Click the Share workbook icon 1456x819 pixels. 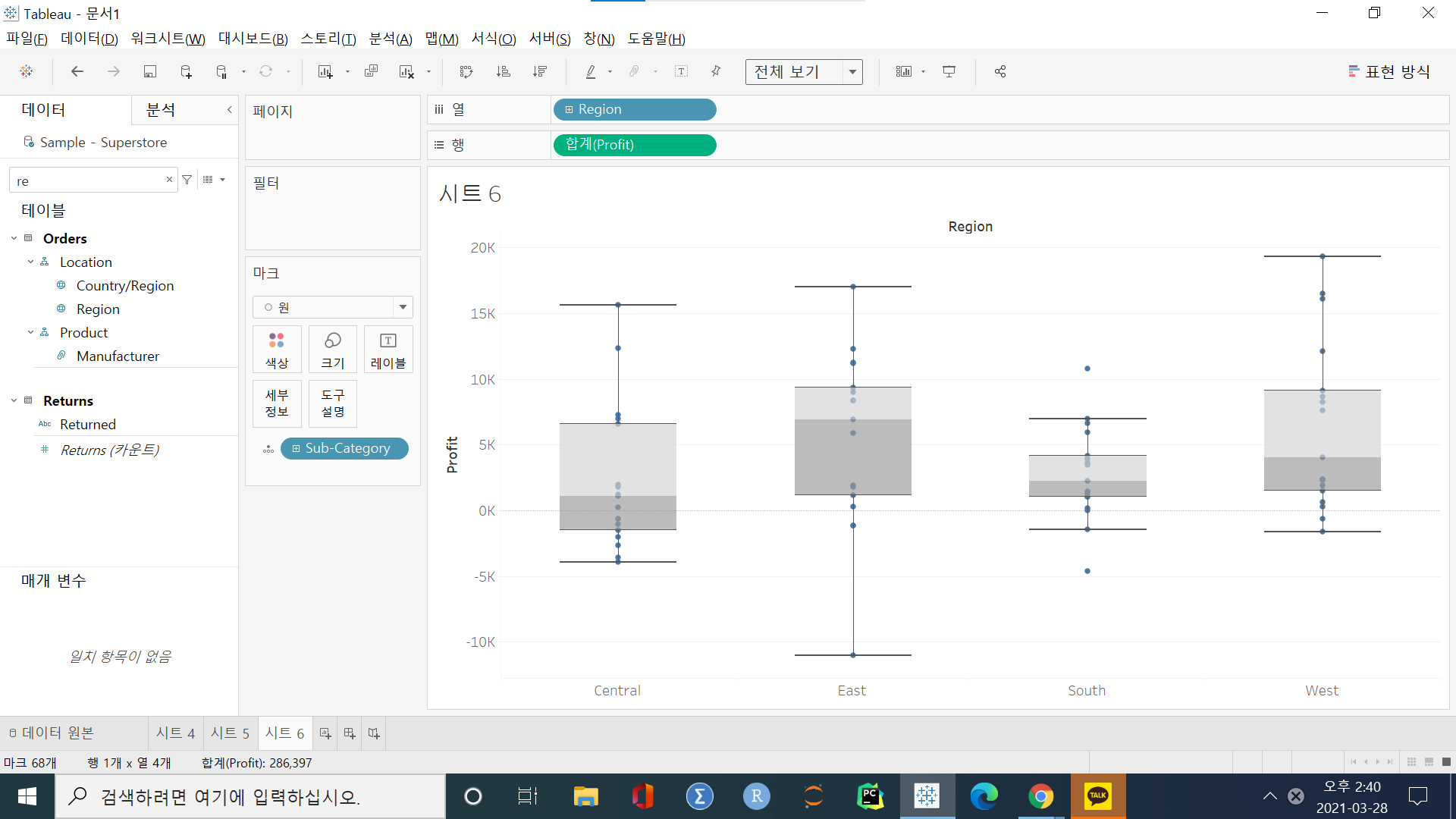pos(1000,71)
